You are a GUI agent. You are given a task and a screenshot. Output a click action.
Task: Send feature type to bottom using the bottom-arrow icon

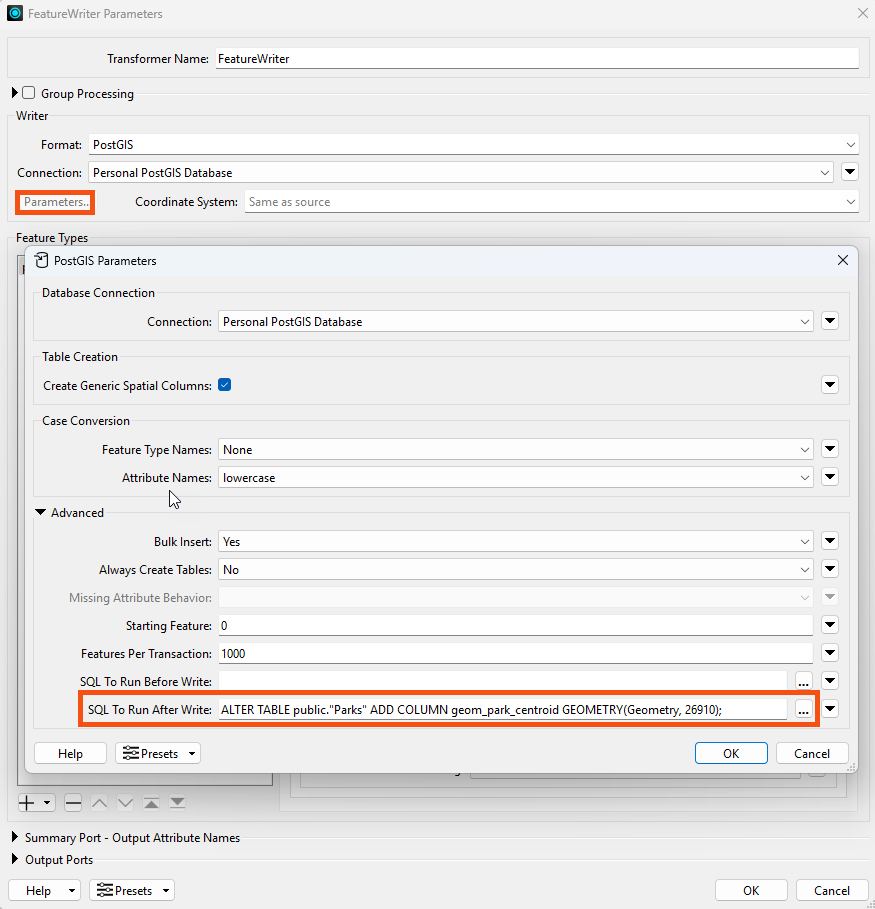point(177,802)
